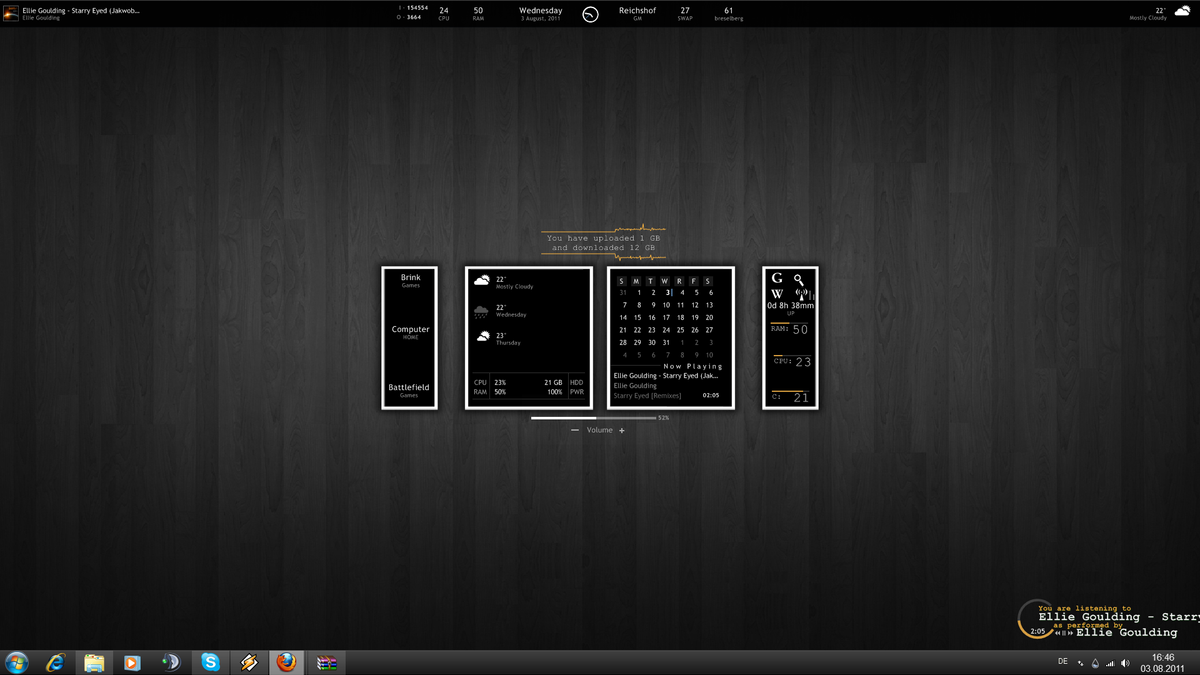This screenshot has width=1200, height=675.
Task: Open the Windows Start menu orb
Action: (17, 662)
